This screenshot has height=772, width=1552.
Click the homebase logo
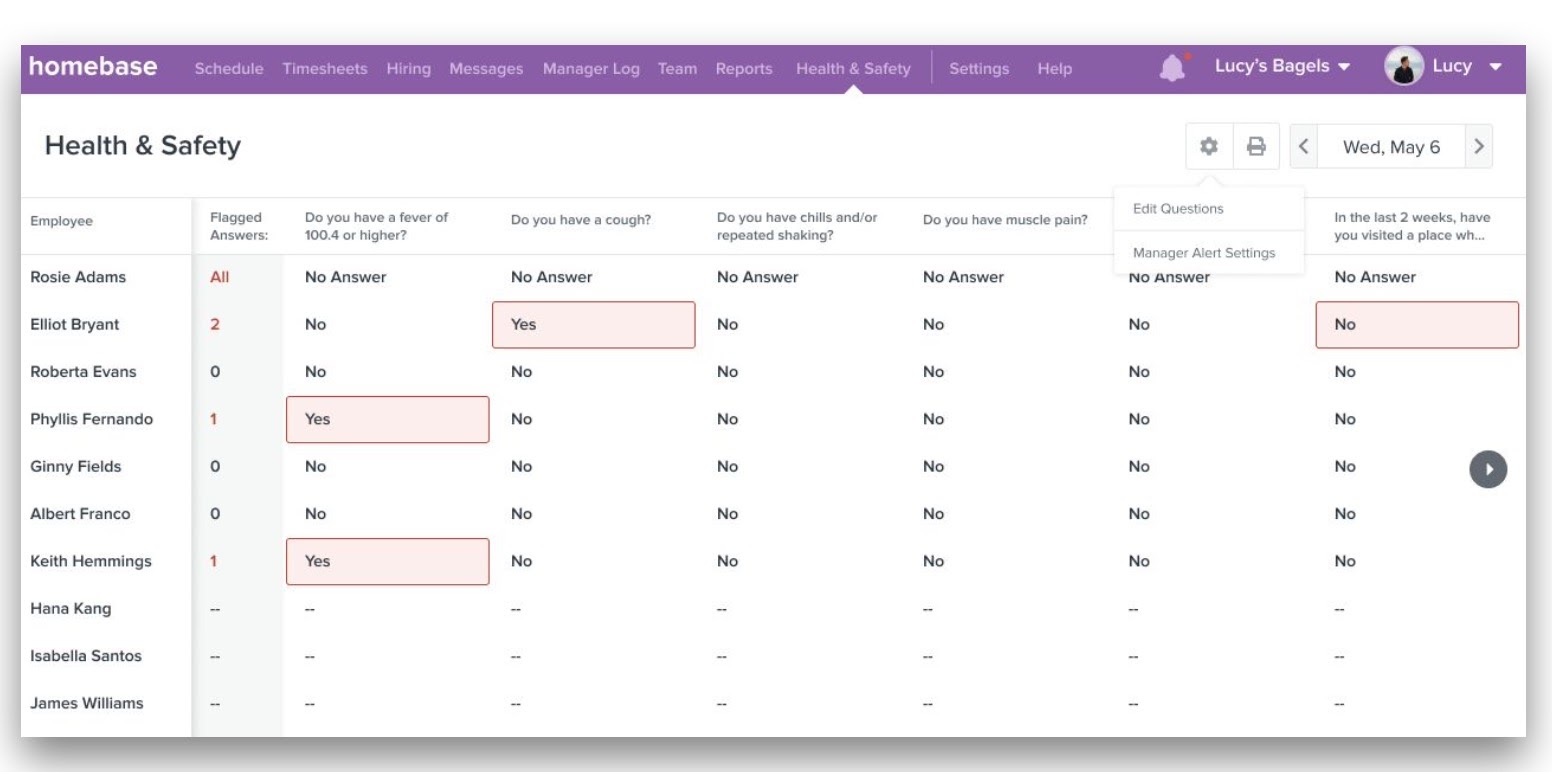(93, 67)
